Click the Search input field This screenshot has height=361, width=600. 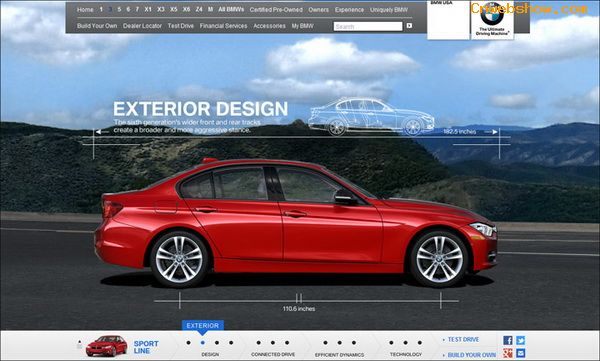pyautogui.click(x=368, y=26)
